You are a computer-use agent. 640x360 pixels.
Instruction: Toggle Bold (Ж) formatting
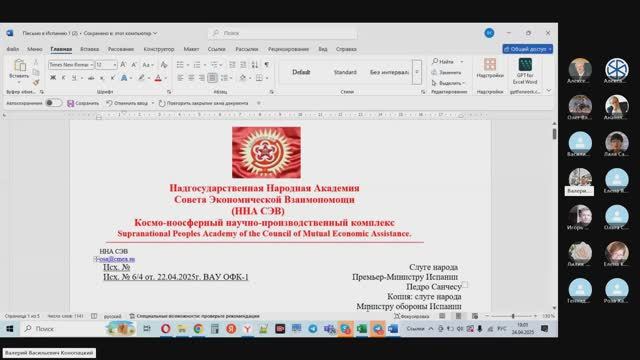[53, 78]
